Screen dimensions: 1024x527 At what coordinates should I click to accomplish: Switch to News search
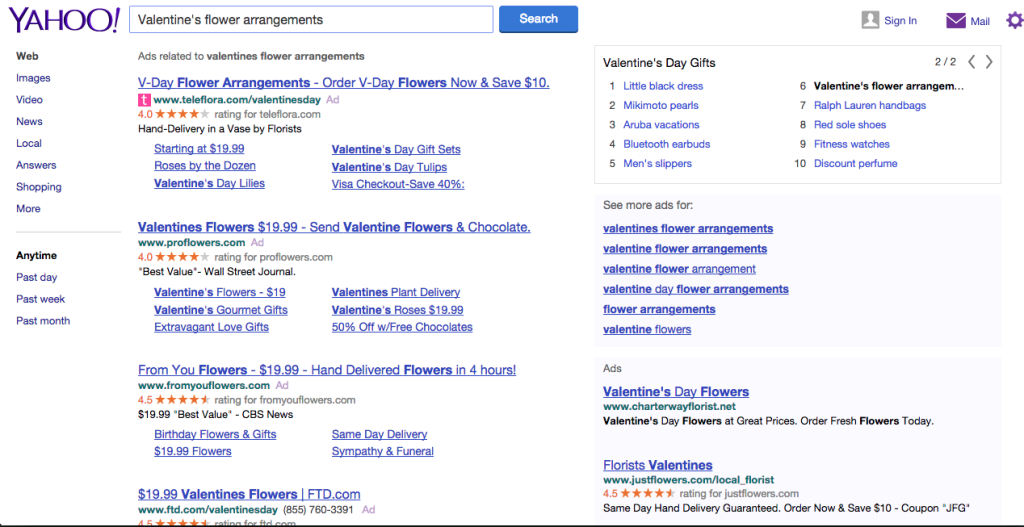[x=29, y=121]
